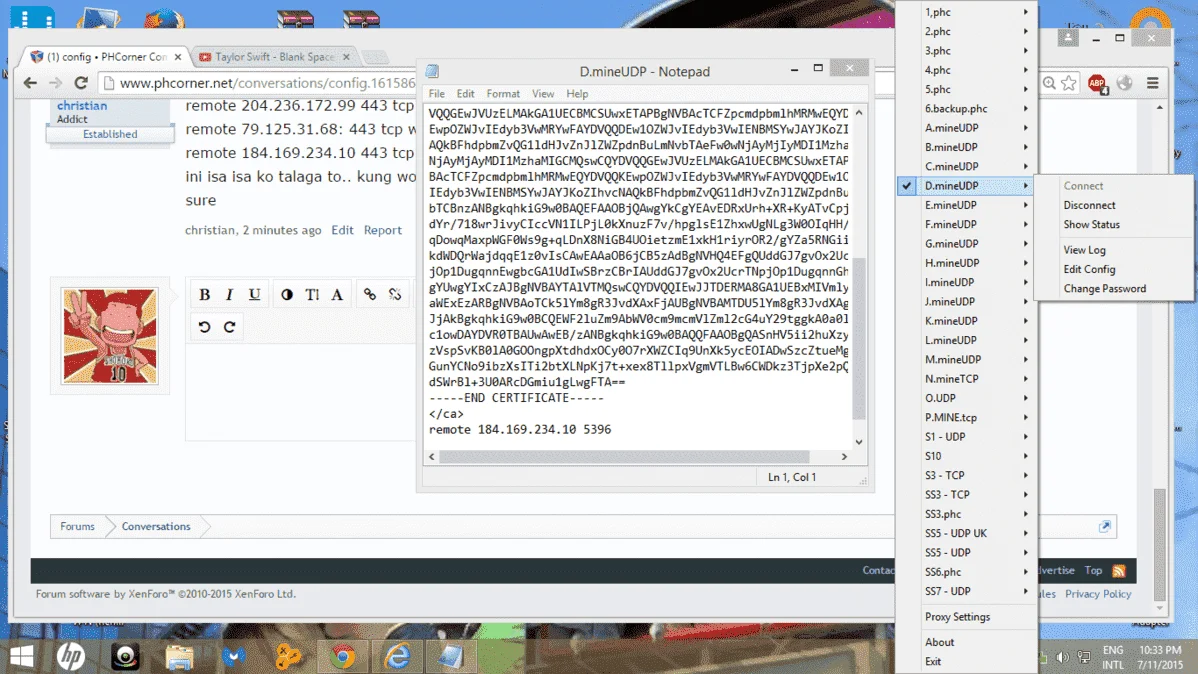1198x674 pixels.
Task: Toggle underline in the forum editor
Action: click(x=254, y=294)
